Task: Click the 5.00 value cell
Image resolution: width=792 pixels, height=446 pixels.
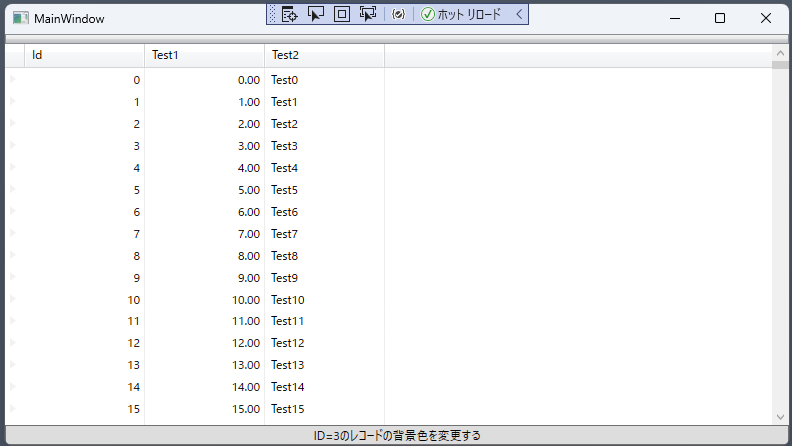Action: tap(205, 190)
